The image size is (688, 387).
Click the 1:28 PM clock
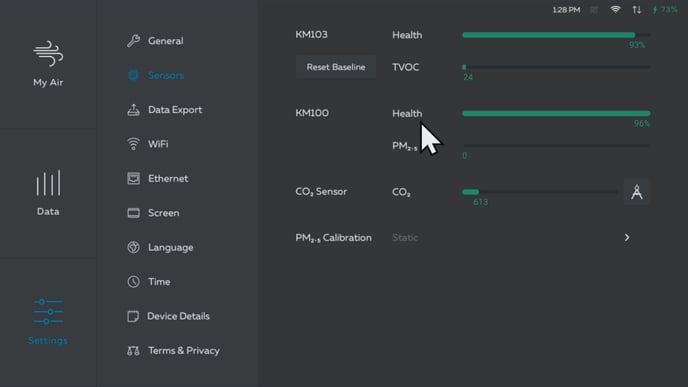click(566, 10)
